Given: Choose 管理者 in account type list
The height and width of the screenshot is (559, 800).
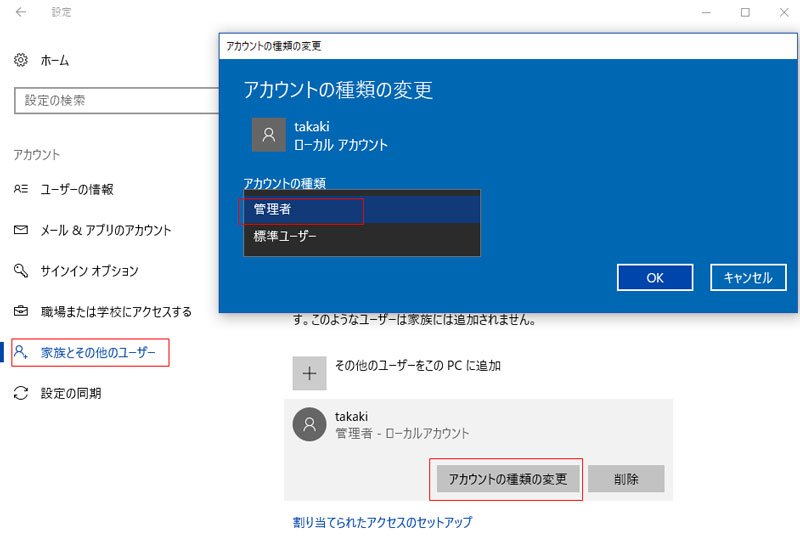Looking at the screenshot, I should pos(362,209).
